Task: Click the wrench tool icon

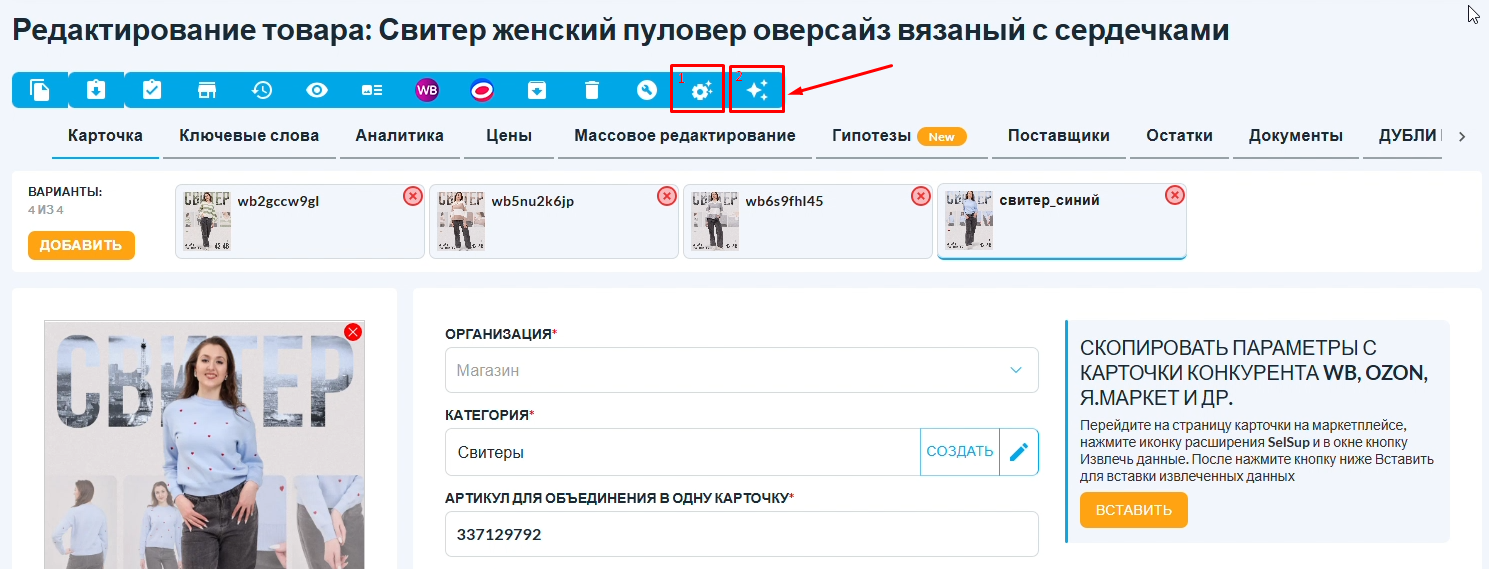Action: point(647,90)
